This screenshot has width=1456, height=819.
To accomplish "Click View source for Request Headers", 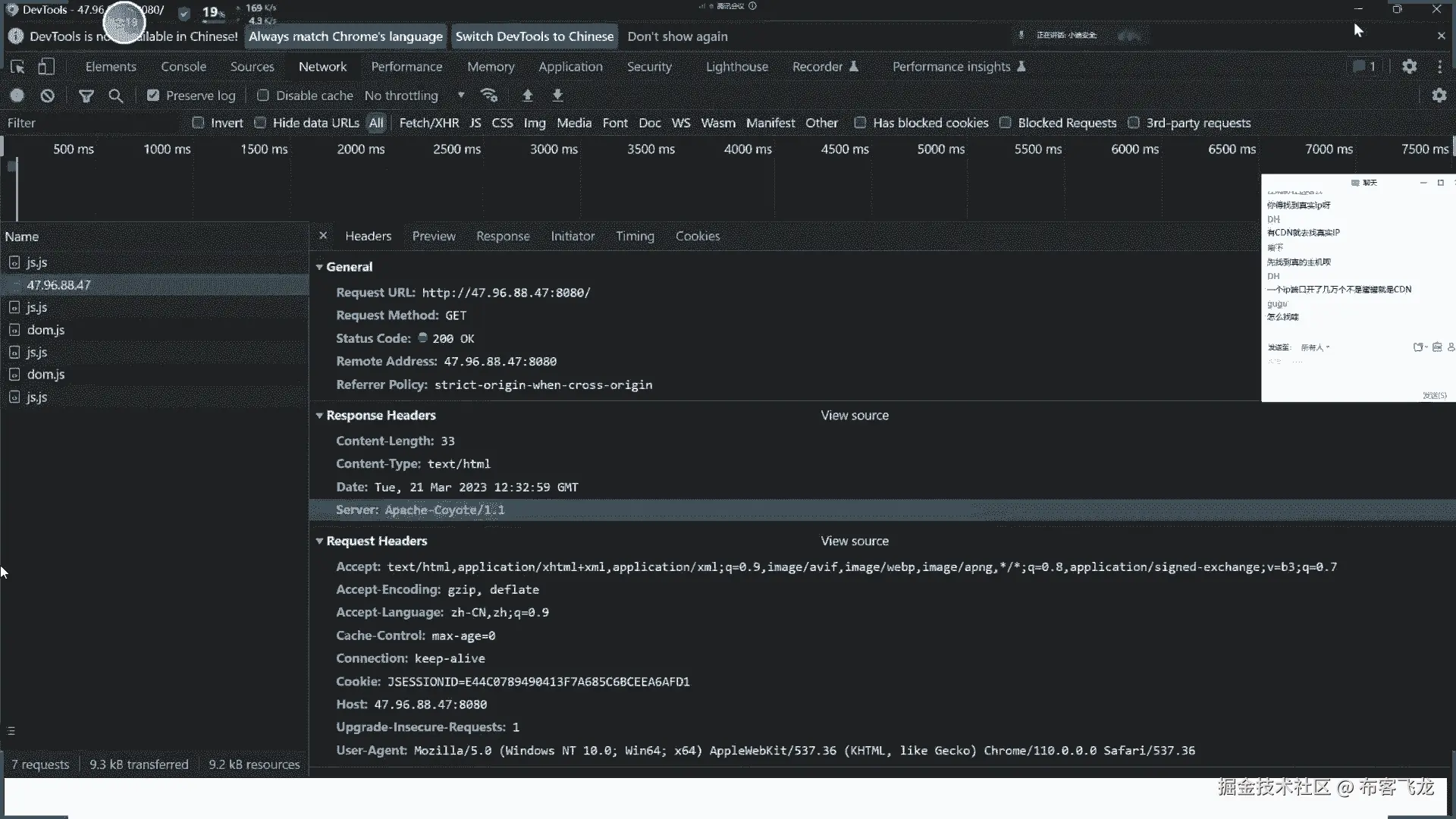I will point(854,541).
